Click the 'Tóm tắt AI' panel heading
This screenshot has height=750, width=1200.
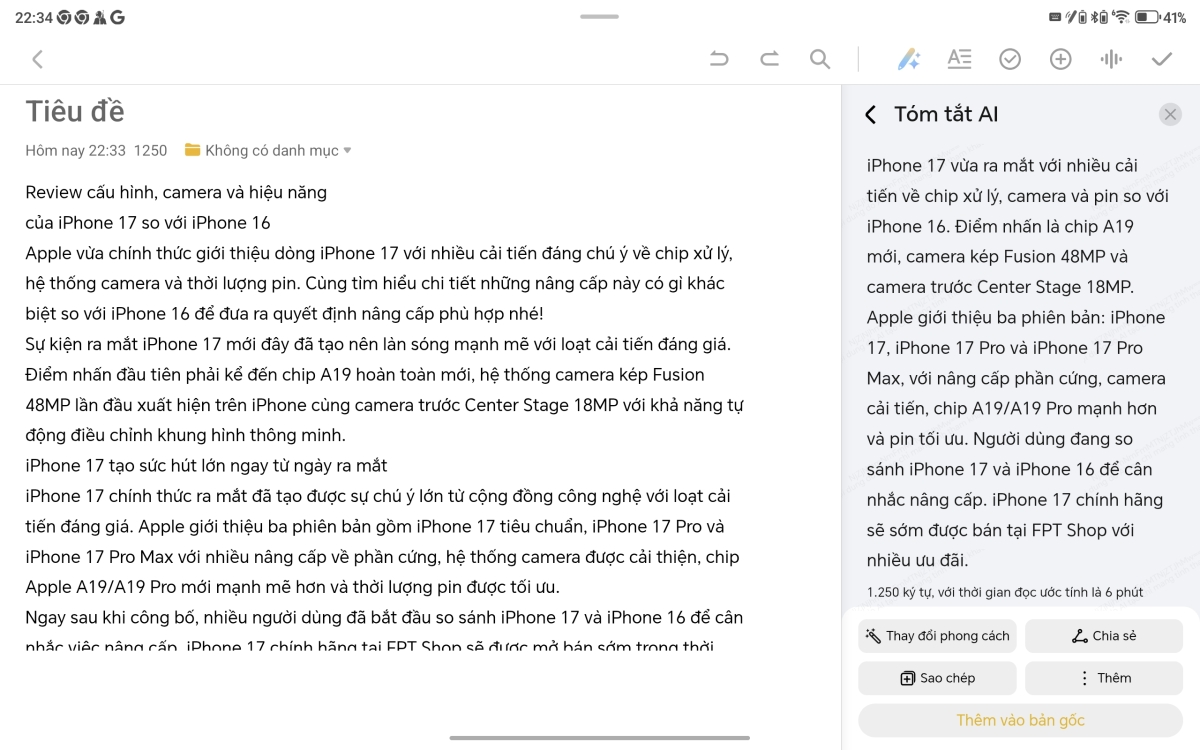946,115
